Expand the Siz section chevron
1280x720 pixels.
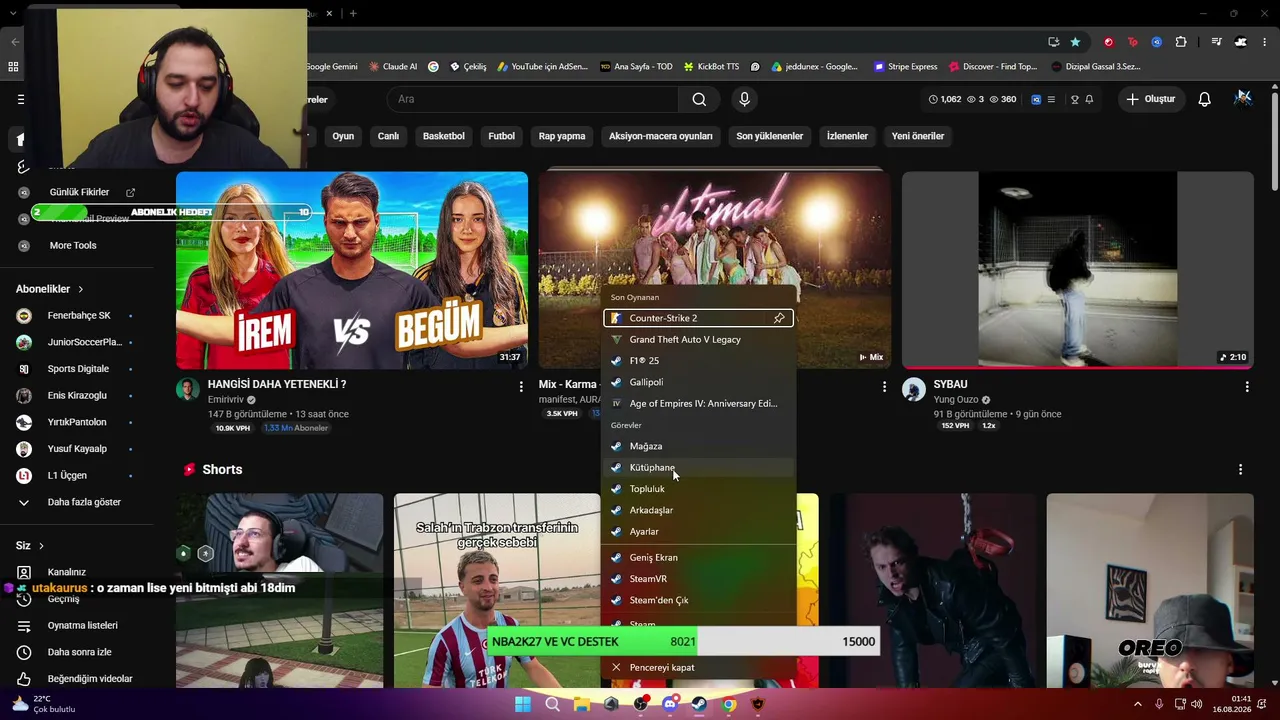[x=41, y=546]
